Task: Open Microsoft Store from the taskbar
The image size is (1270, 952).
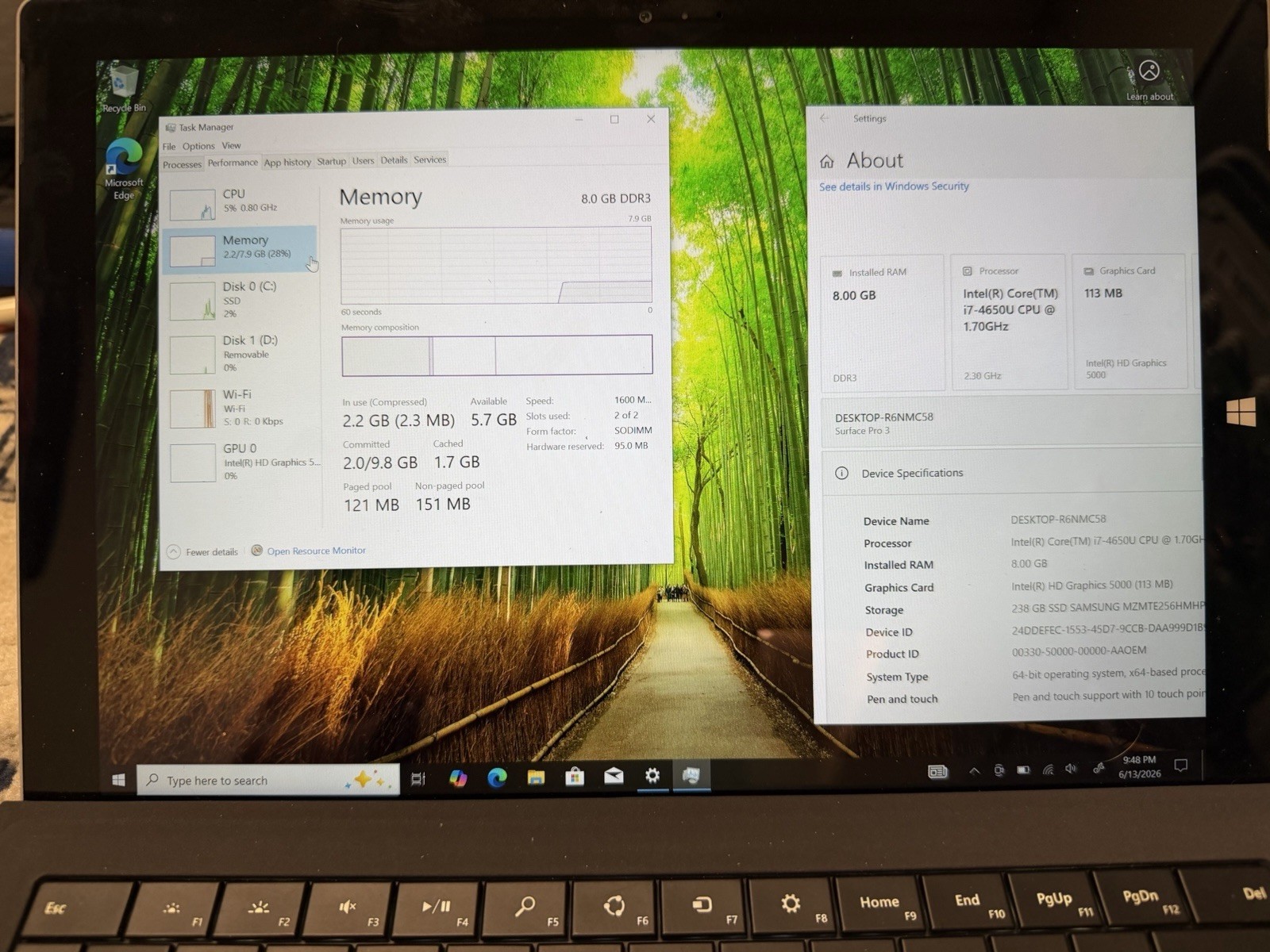Action: tap(575, 777)
